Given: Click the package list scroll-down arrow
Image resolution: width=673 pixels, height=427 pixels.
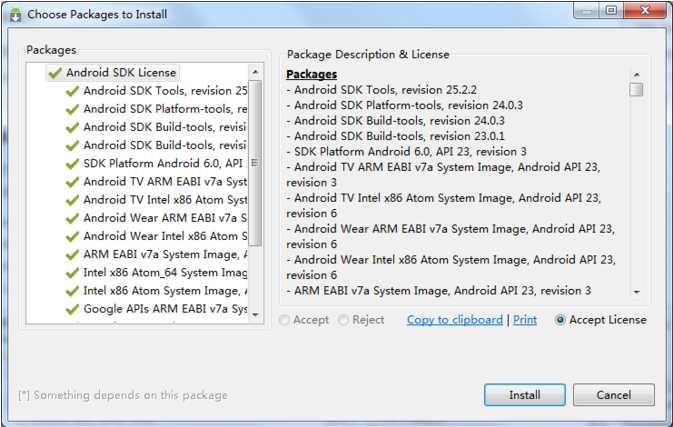Looking at the screenshot, I should tap(255, 315).
